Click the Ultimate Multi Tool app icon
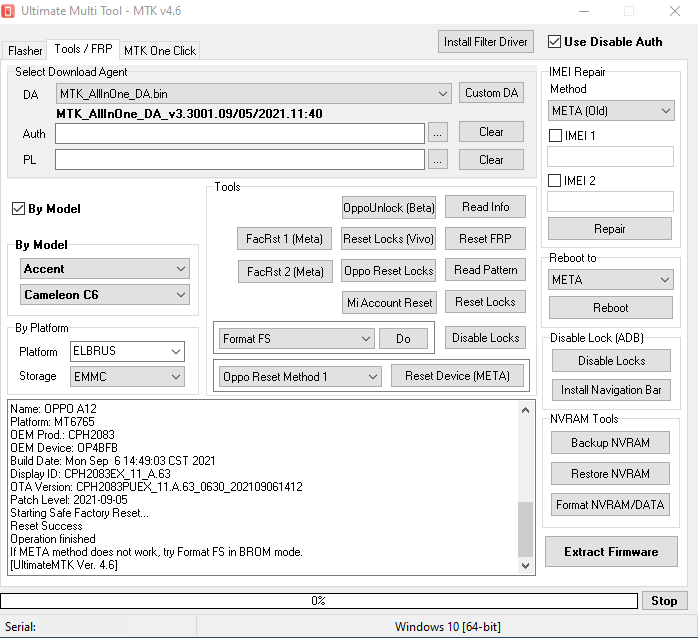The image size is (698, 638). (x=8, y=11)
